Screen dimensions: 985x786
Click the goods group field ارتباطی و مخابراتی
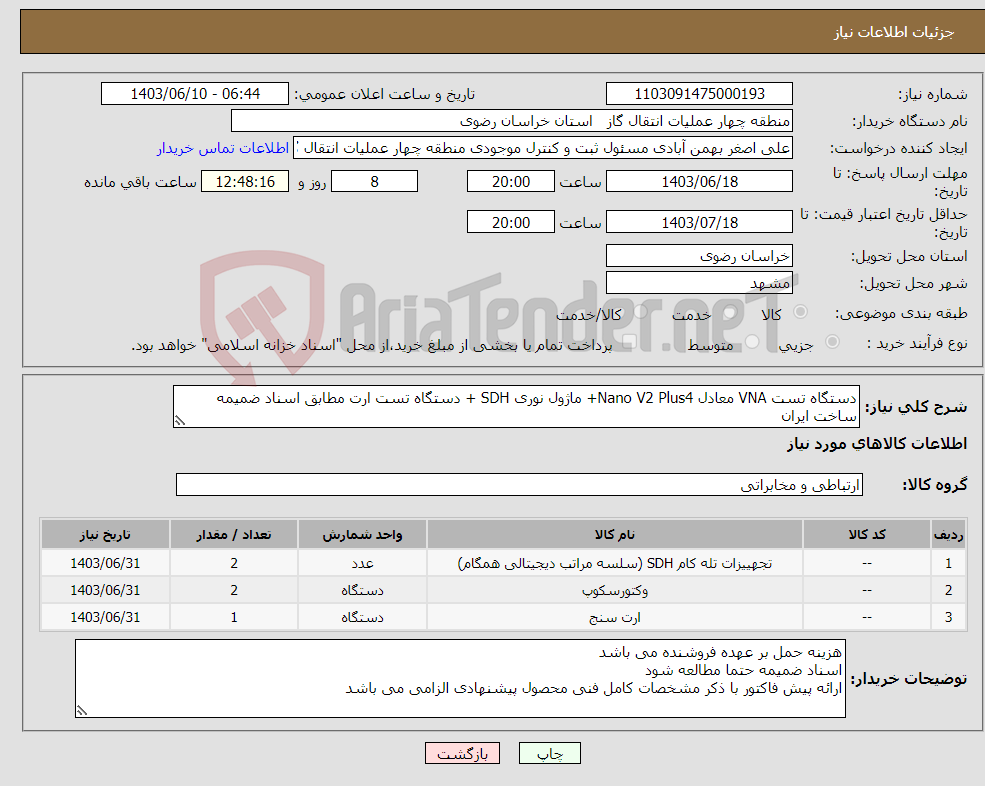(x=520, y=485)
